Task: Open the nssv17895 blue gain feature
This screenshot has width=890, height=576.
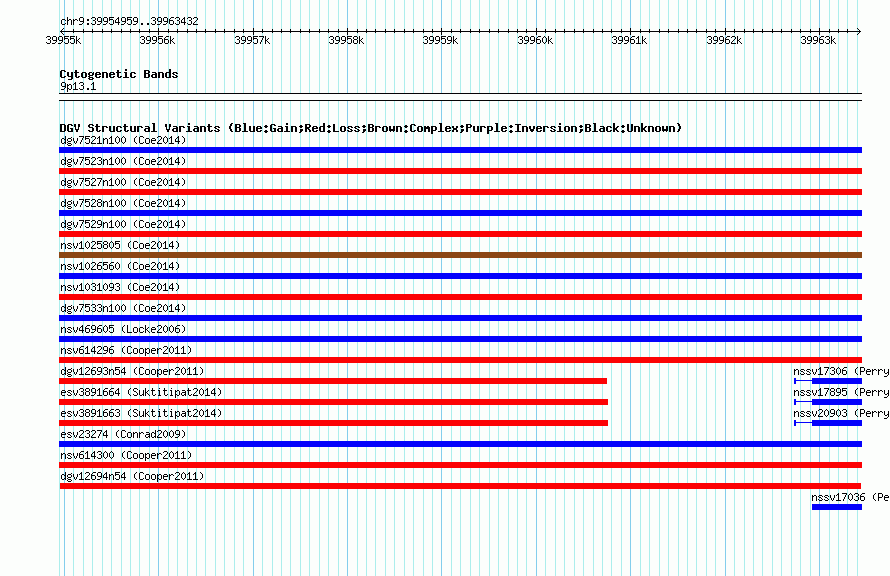Action: click(828, 402)
